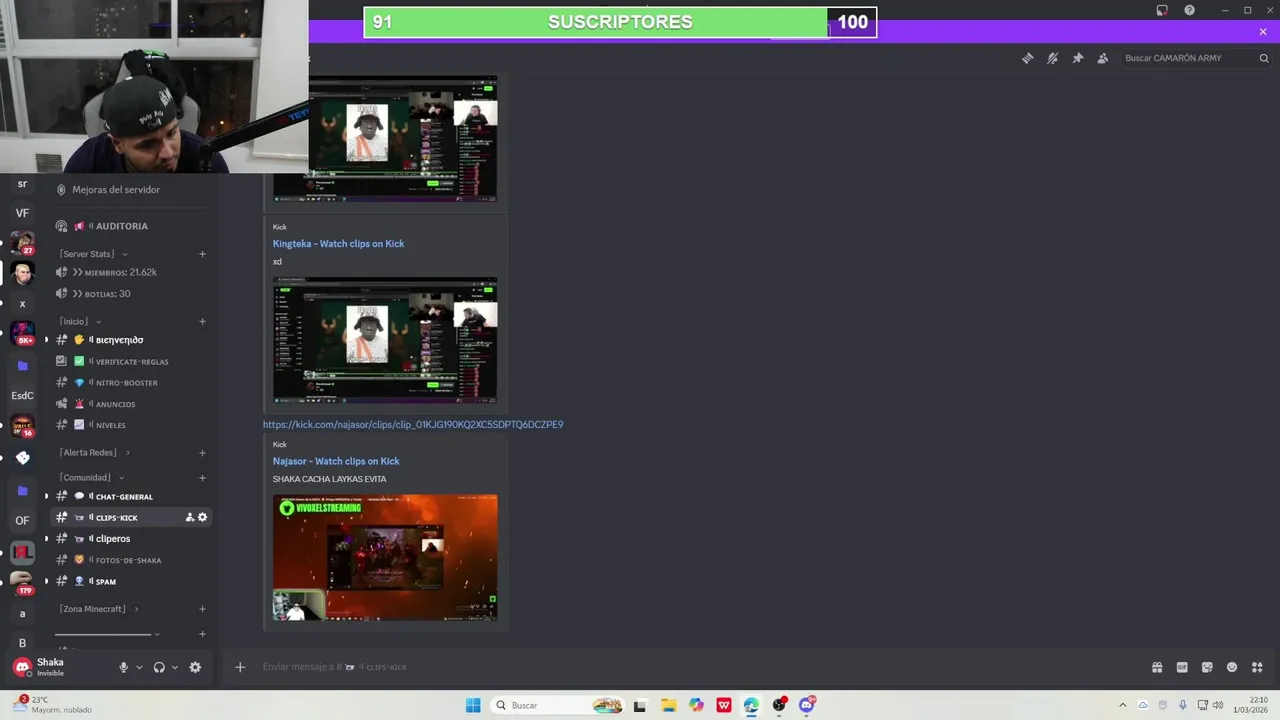Open the kick.com/najasor clips URL
The image size is (1280, 720).
pos(413,424)
